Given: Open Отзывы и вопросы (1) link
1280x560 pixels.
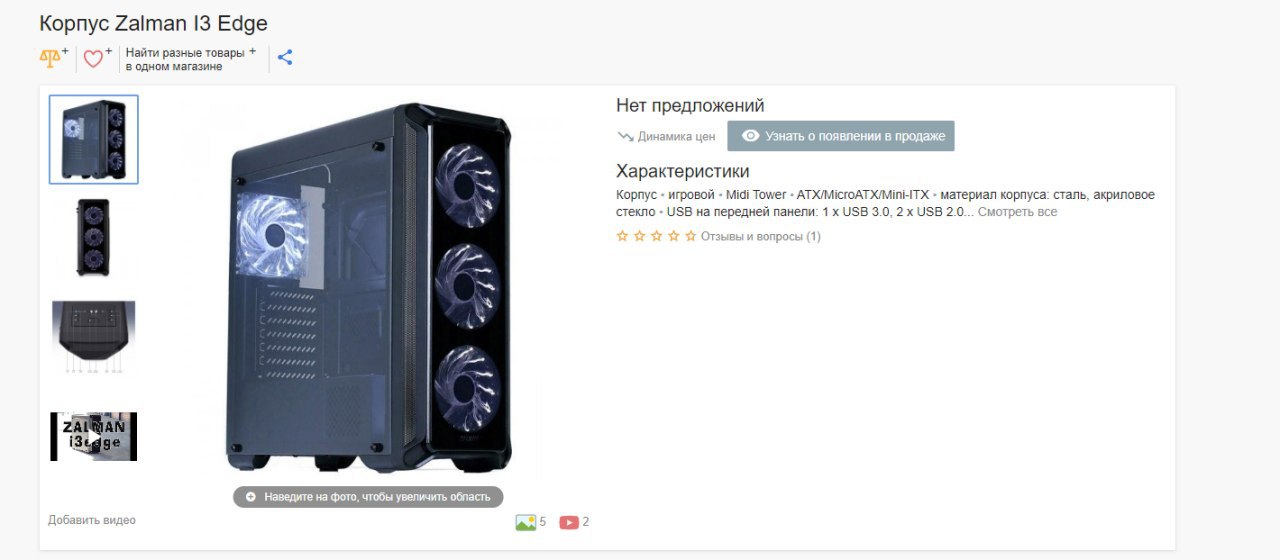Looking at the screenshot, I should click(761, 236).
